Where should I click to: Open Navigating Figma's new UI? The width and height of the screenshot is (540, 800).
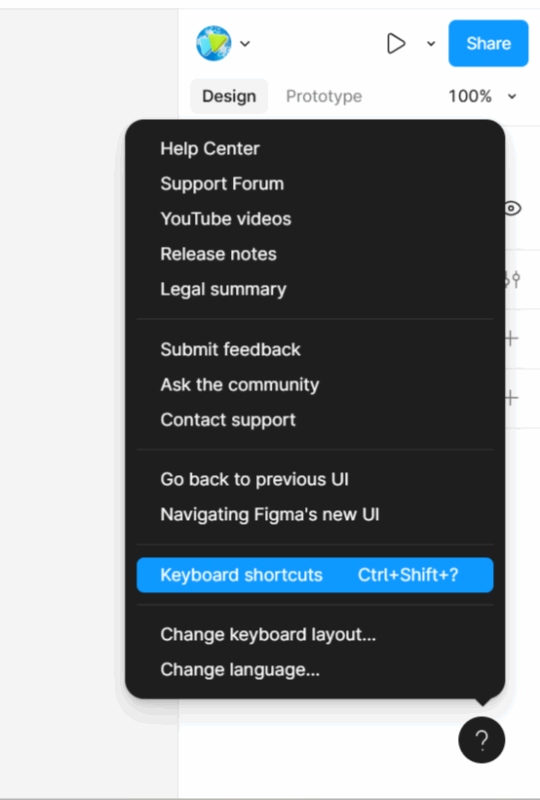[315, 515]
